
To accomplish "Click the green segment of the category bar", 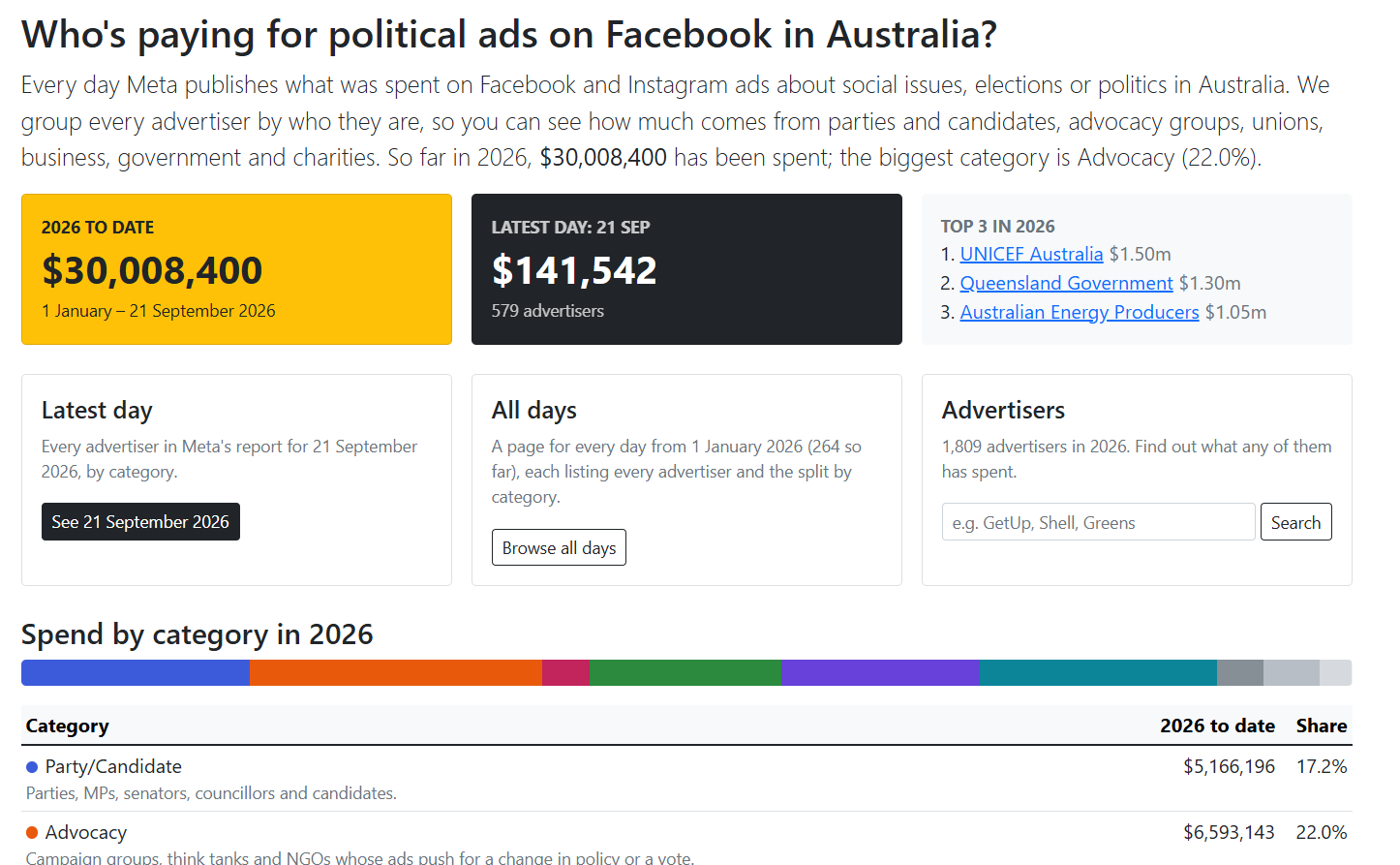I will click(x=685, y=672).
